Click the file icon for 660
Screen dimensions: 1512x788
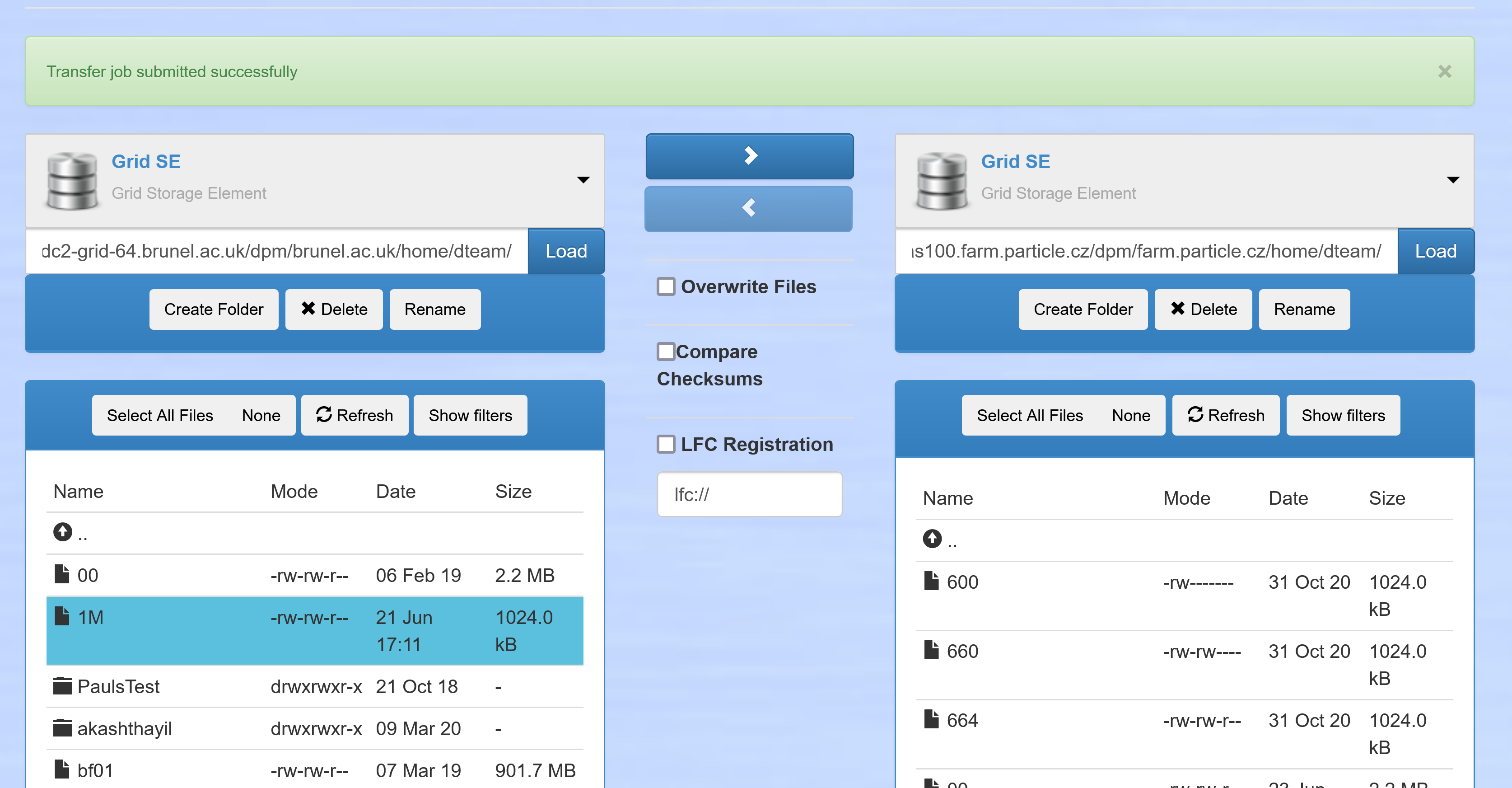point(932,650)
